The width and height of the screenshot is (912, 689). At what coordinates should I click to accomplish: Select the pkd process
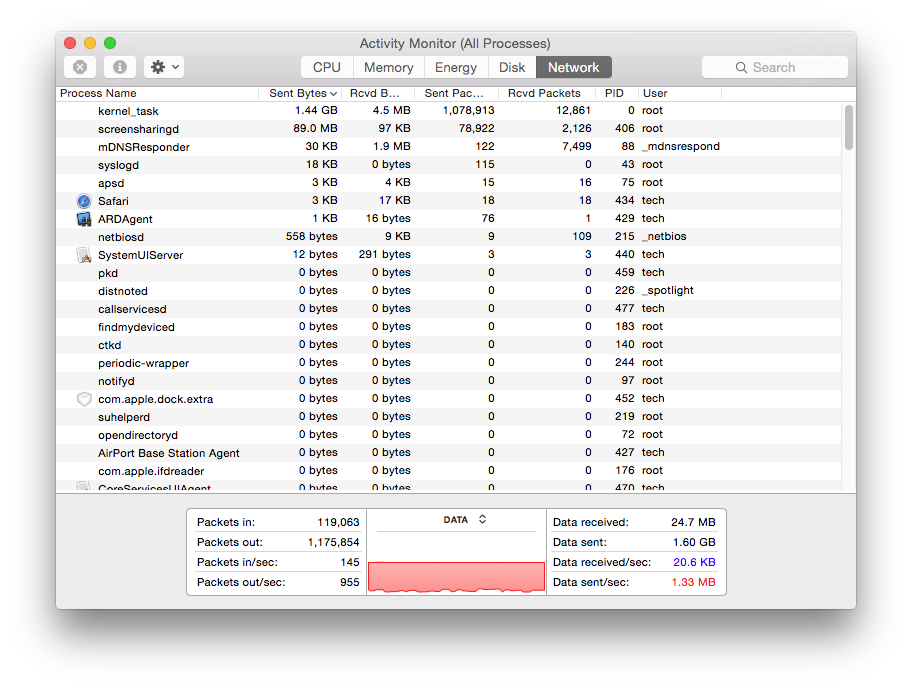pos(108,273)
